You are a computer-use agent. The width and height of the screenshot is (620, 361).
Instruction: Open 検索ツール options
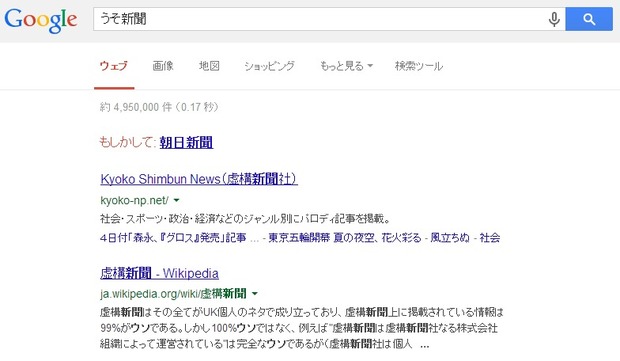419,66
